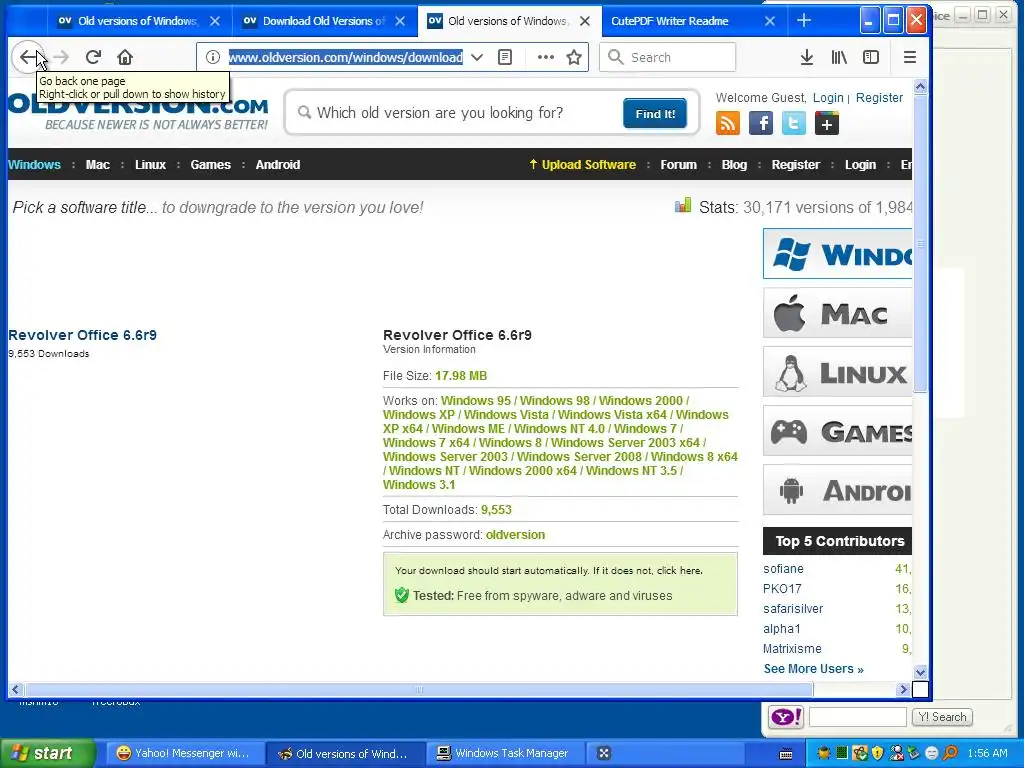
Task: Click the Y! Search button in background window
Action: tap(942, 717)
